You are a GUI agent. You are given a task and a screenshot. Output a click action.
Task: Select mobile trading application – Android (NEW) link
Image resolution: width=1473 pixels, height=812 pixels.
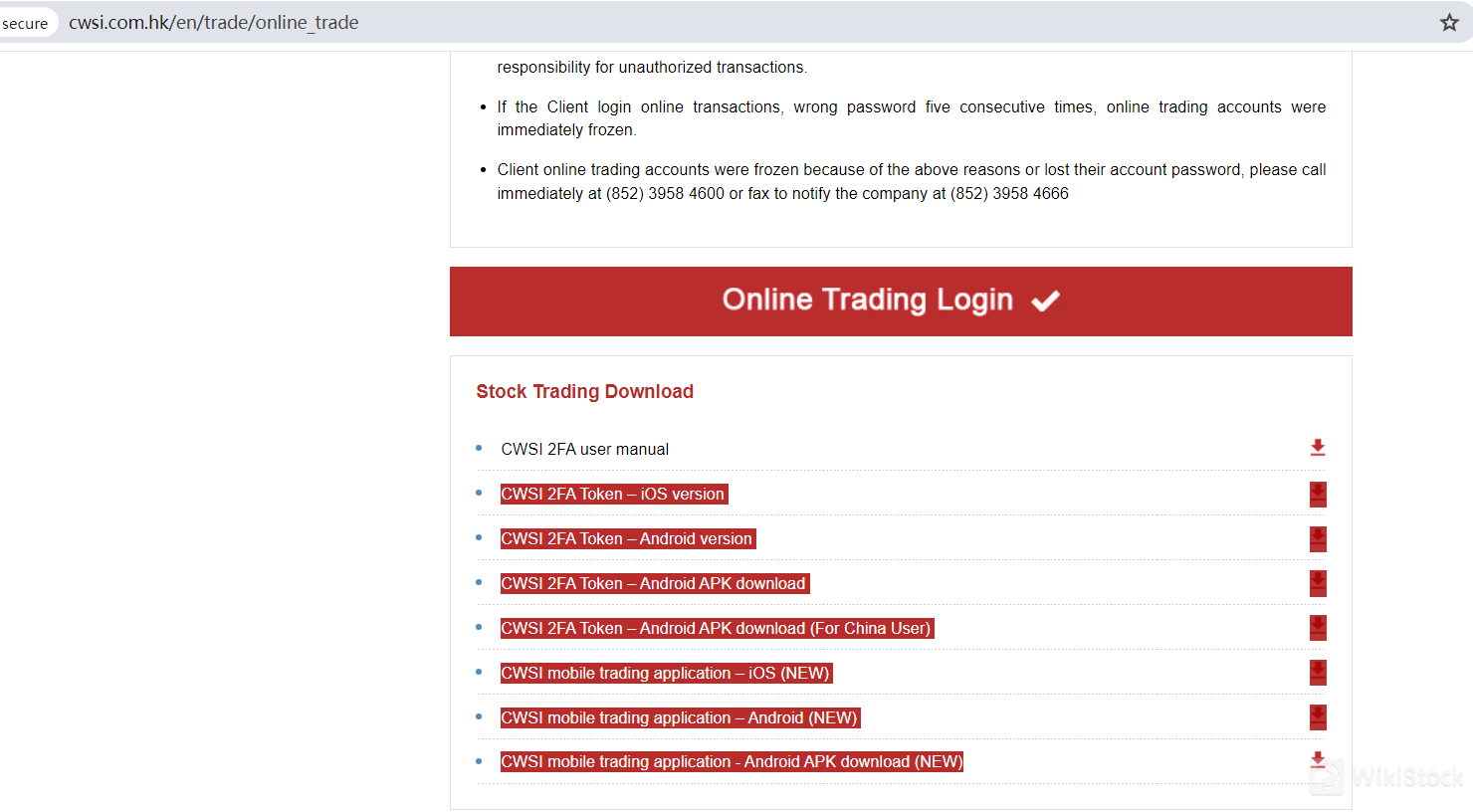tap(679, 718)
